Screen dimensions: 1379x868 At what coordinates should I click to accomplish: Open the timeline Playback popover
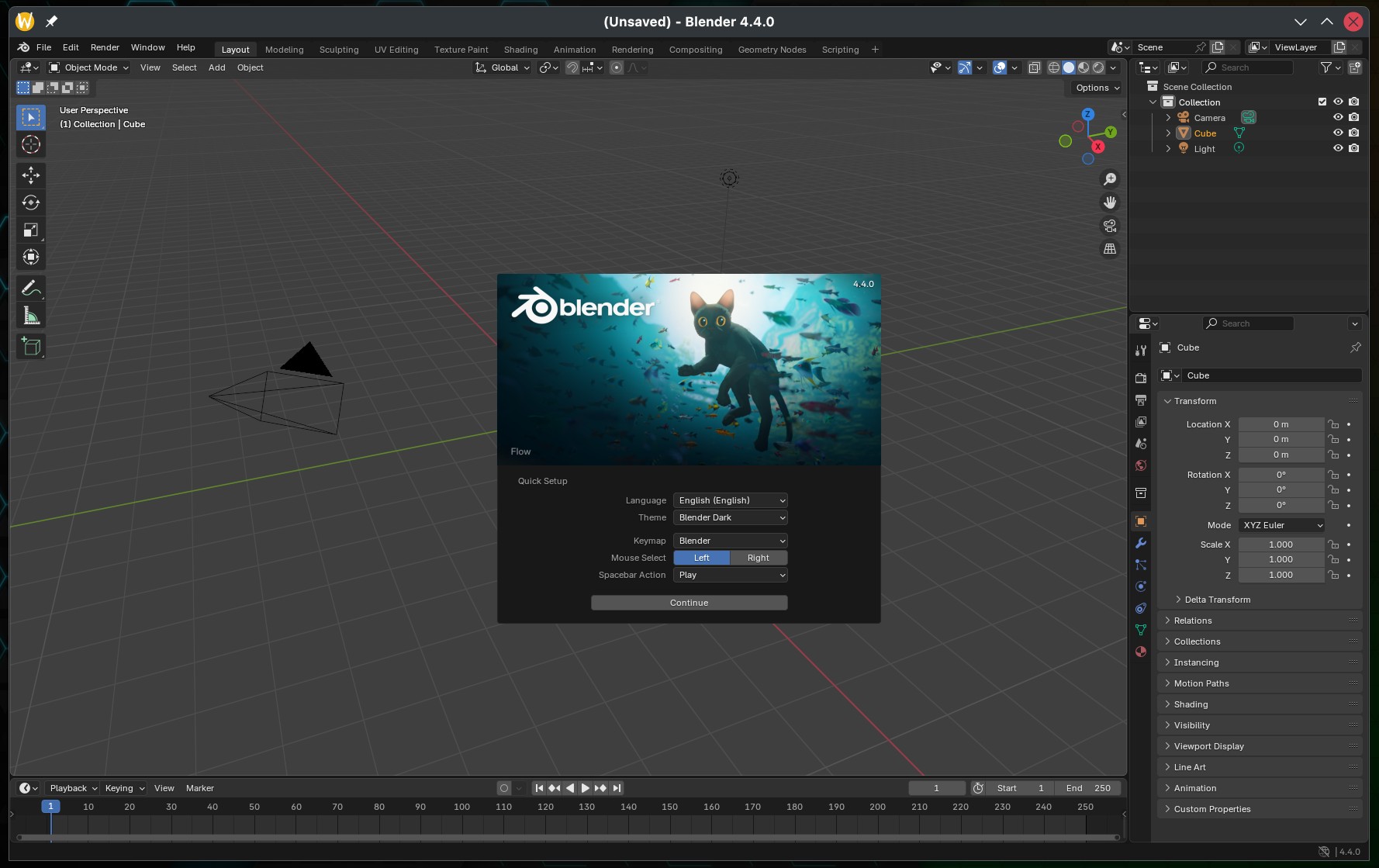[x=73, y=788]
